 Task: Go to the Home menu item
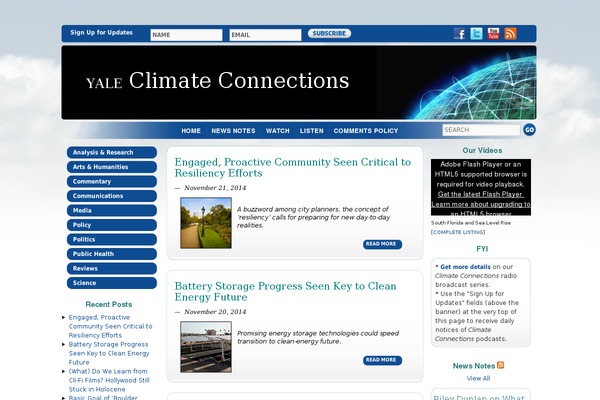point(191,131)
